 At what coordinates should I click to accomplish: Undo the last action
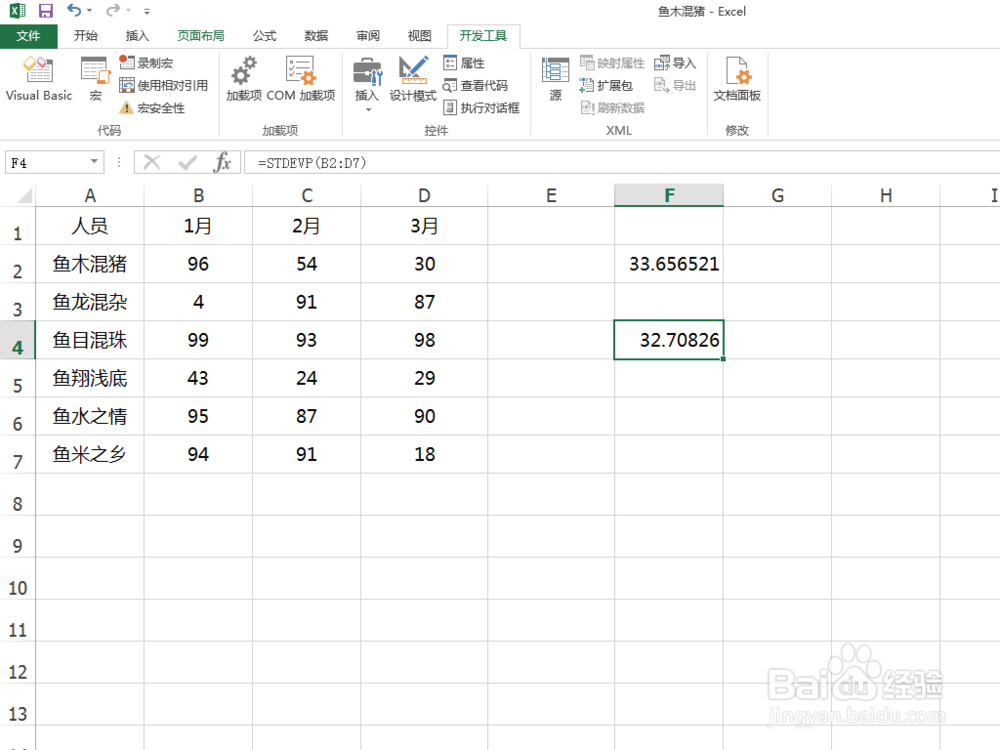click(74, 11)
